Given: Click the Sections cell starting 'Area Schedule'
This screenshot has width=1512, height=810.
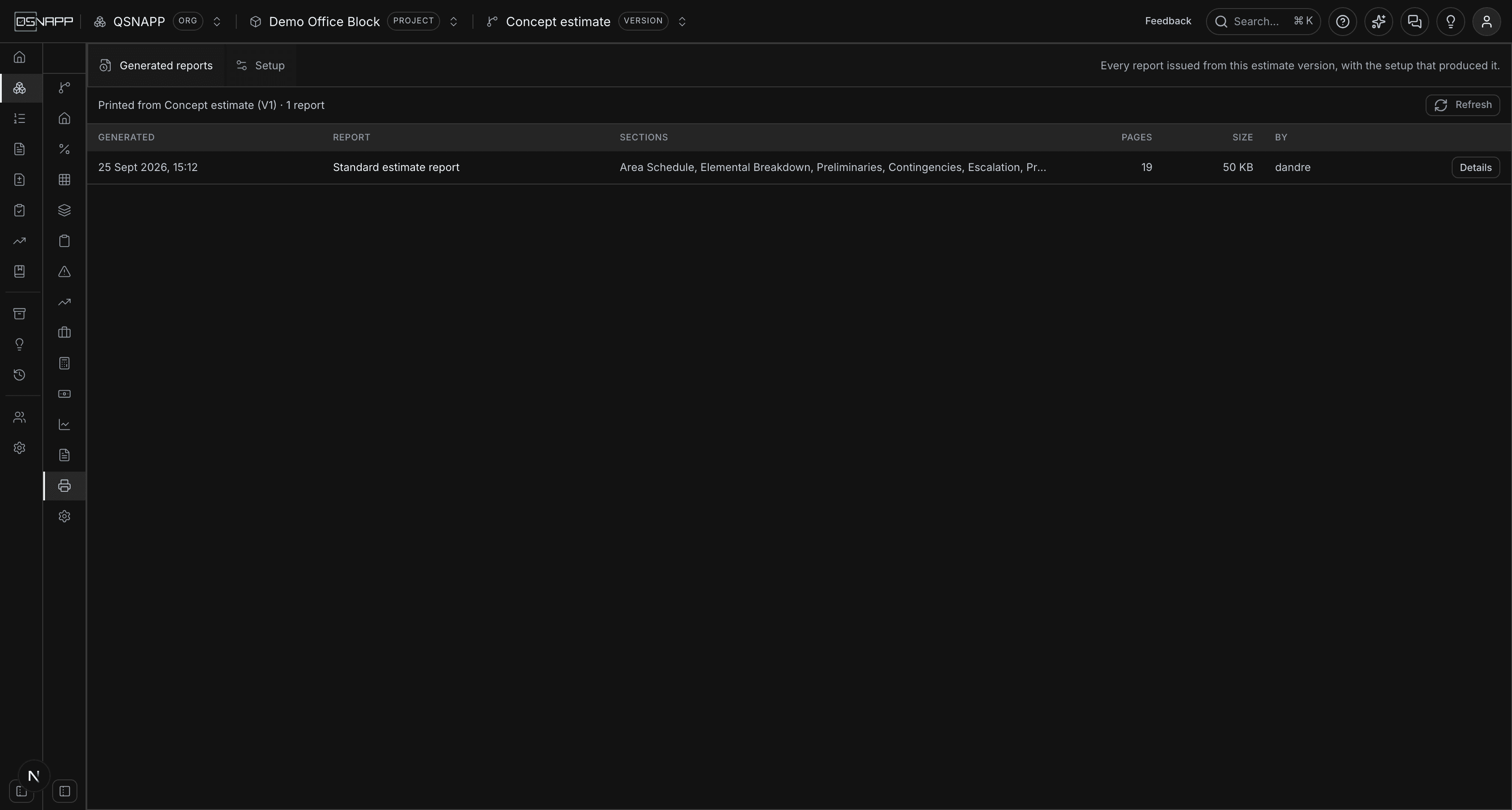Looking at the screenshot, I should [832, 167].
